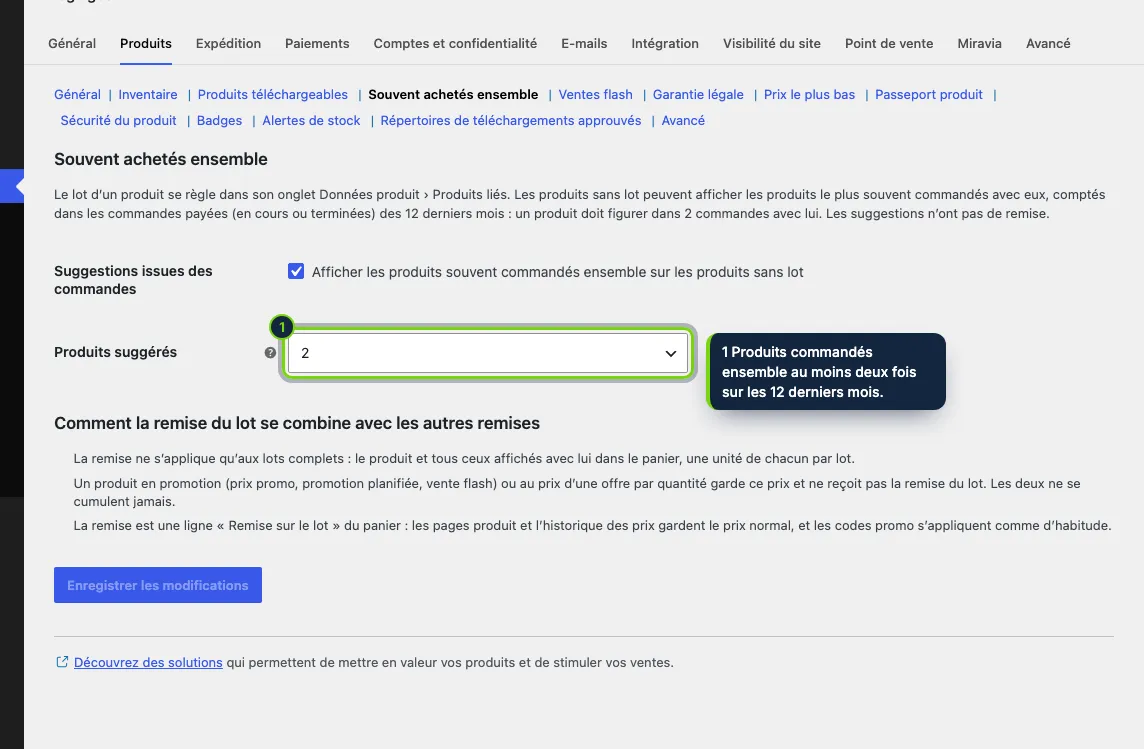1144x749 pixels.
Task: Uncheck Afficher les produits souvent commandés checkbox
Action: [295, 271]
